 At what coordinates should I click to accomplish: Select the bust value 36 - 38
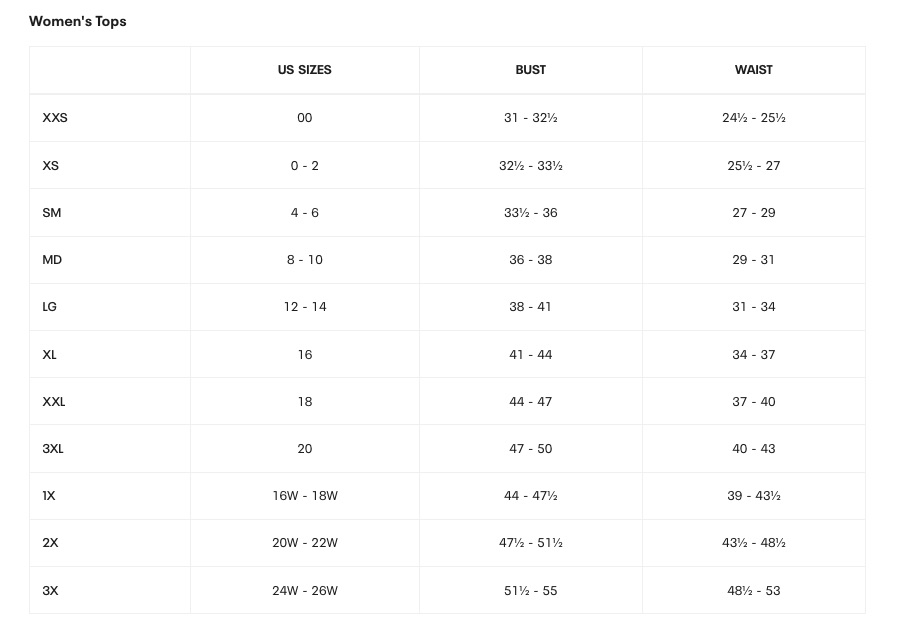pos(531,260)
